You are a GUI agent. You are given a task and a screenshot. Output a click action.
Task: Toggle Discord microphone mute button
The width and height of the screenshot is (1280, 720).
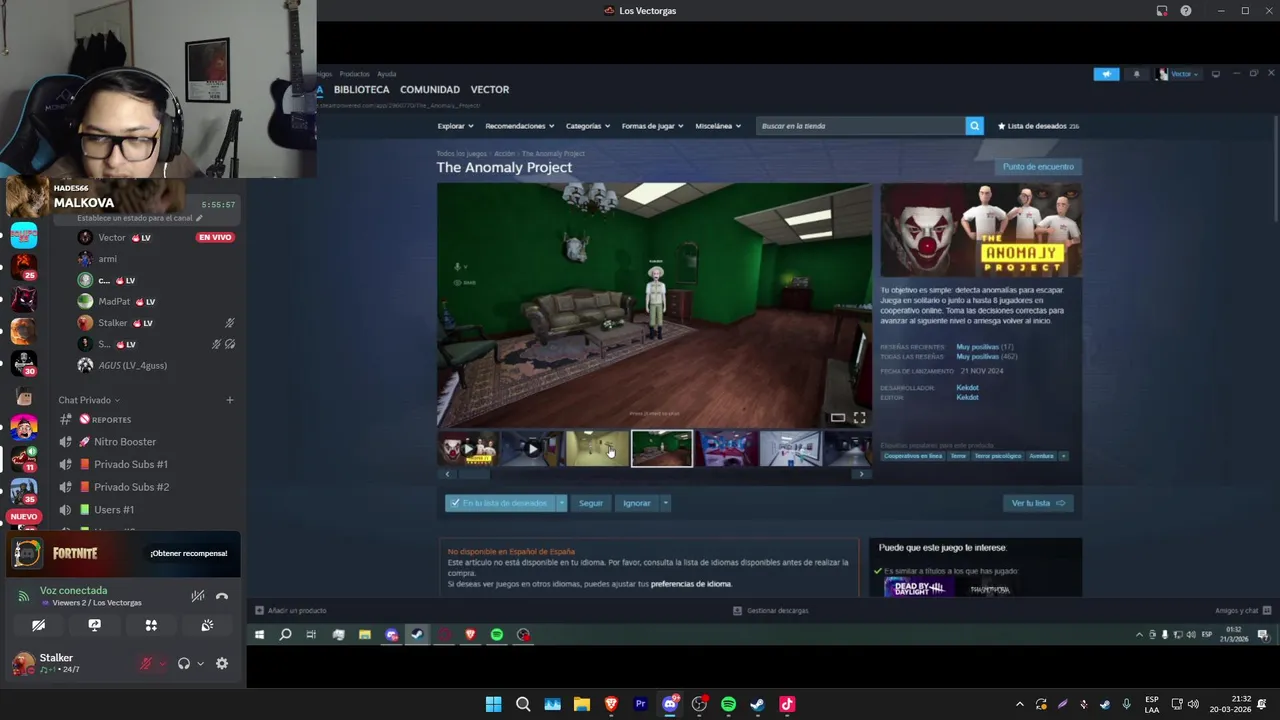click(146, 663)
